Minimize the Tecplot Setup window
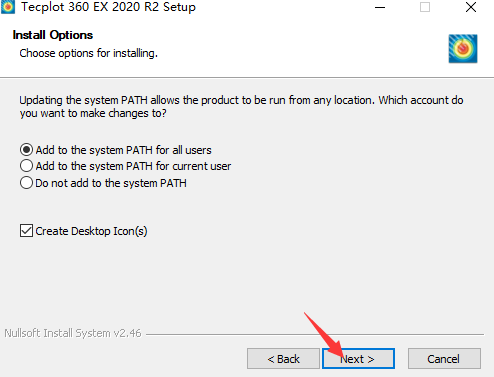 coord(380,7)
